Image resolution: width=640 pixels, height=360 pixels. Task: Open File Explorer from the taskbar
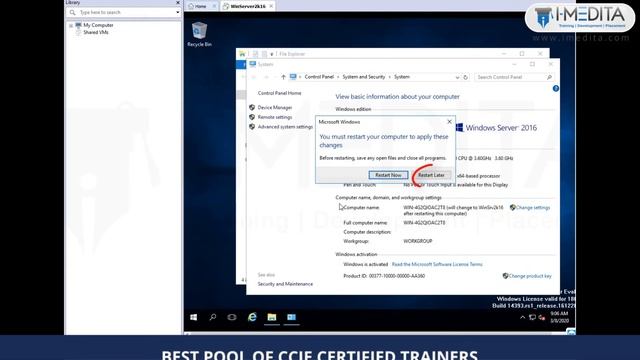[x=272, y=317]
